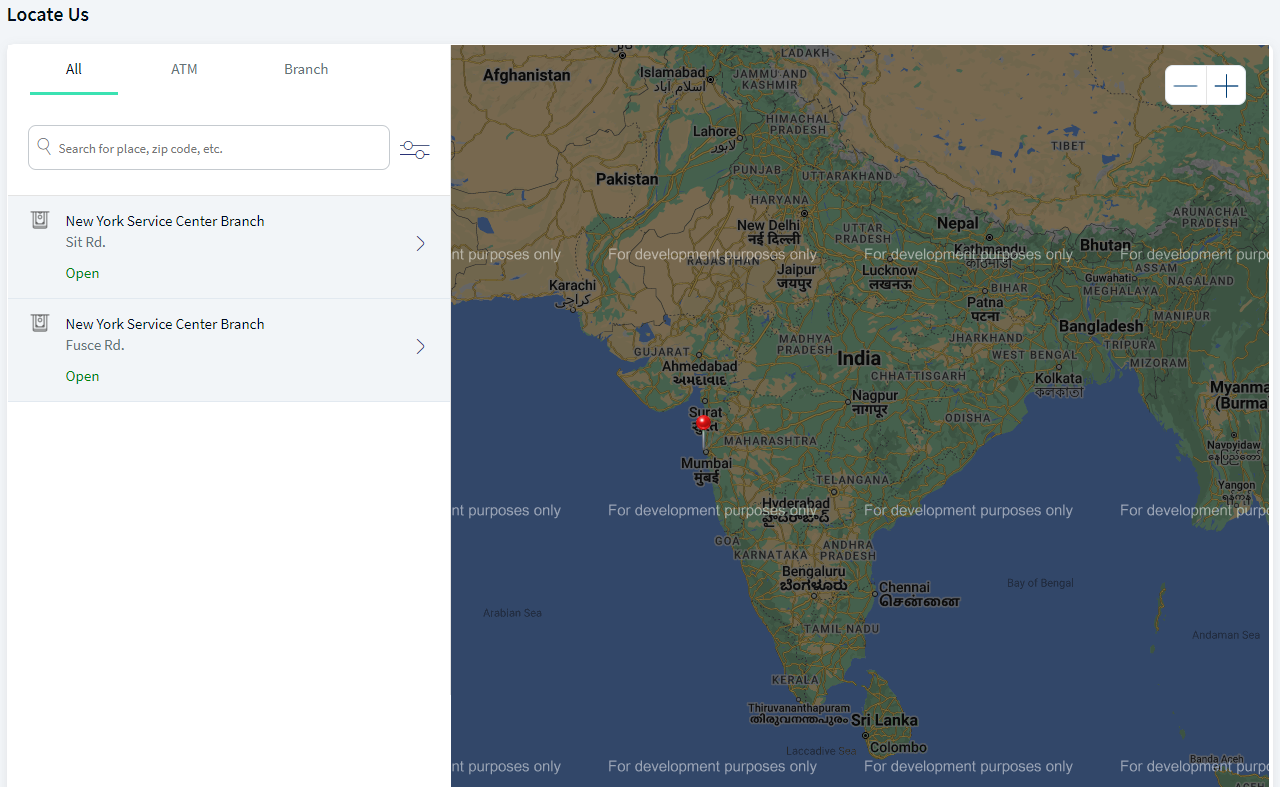The height and width of the screenshot is (787, 1280).
Task: Click the Colombo label on the map
Action: [x=898, y=747]
